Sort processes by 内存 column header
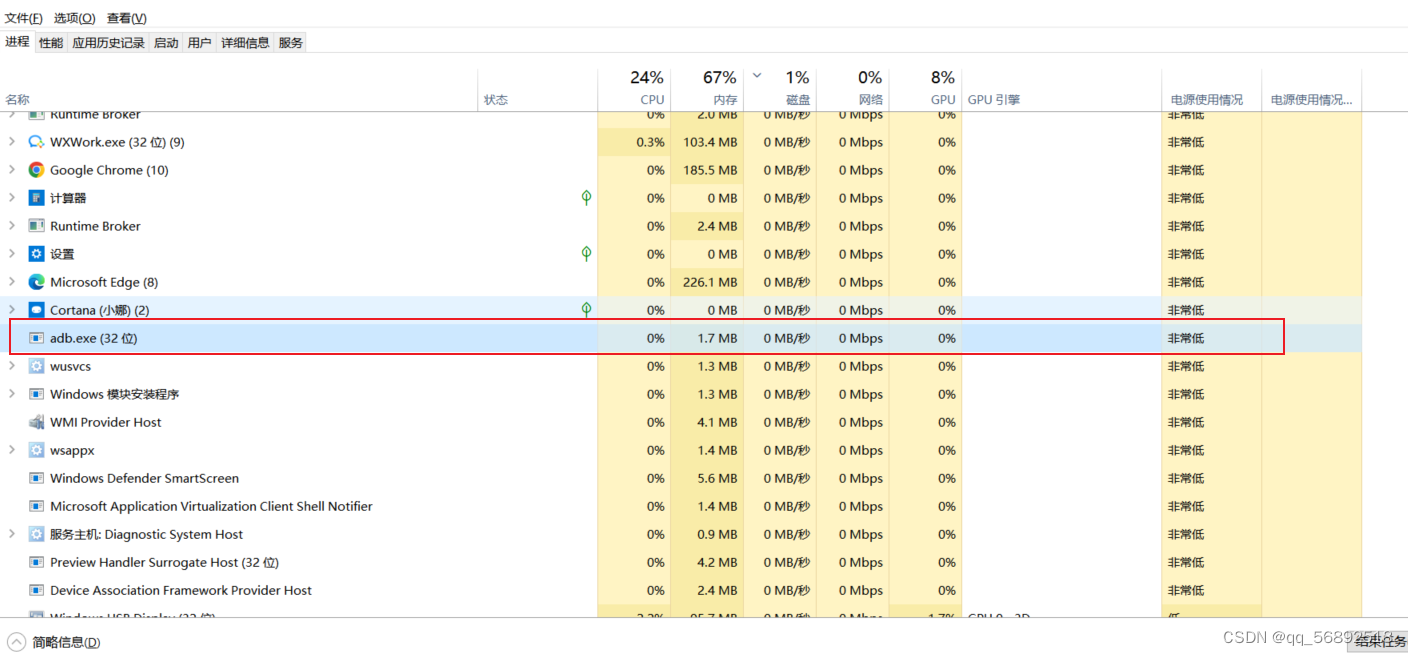1408x655 pixels. (726, 100)
